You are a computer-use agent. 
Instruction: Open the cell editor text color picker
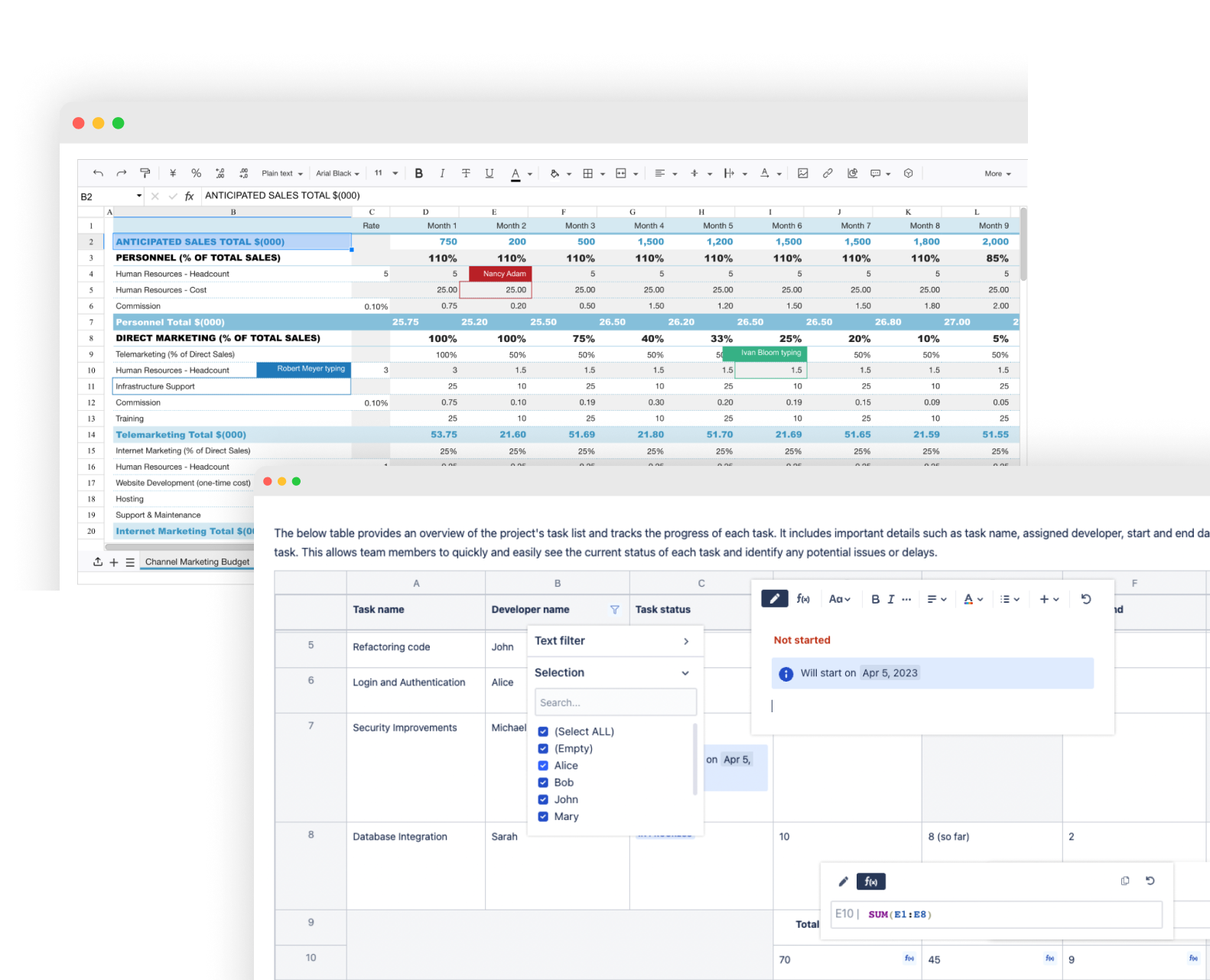972,600
